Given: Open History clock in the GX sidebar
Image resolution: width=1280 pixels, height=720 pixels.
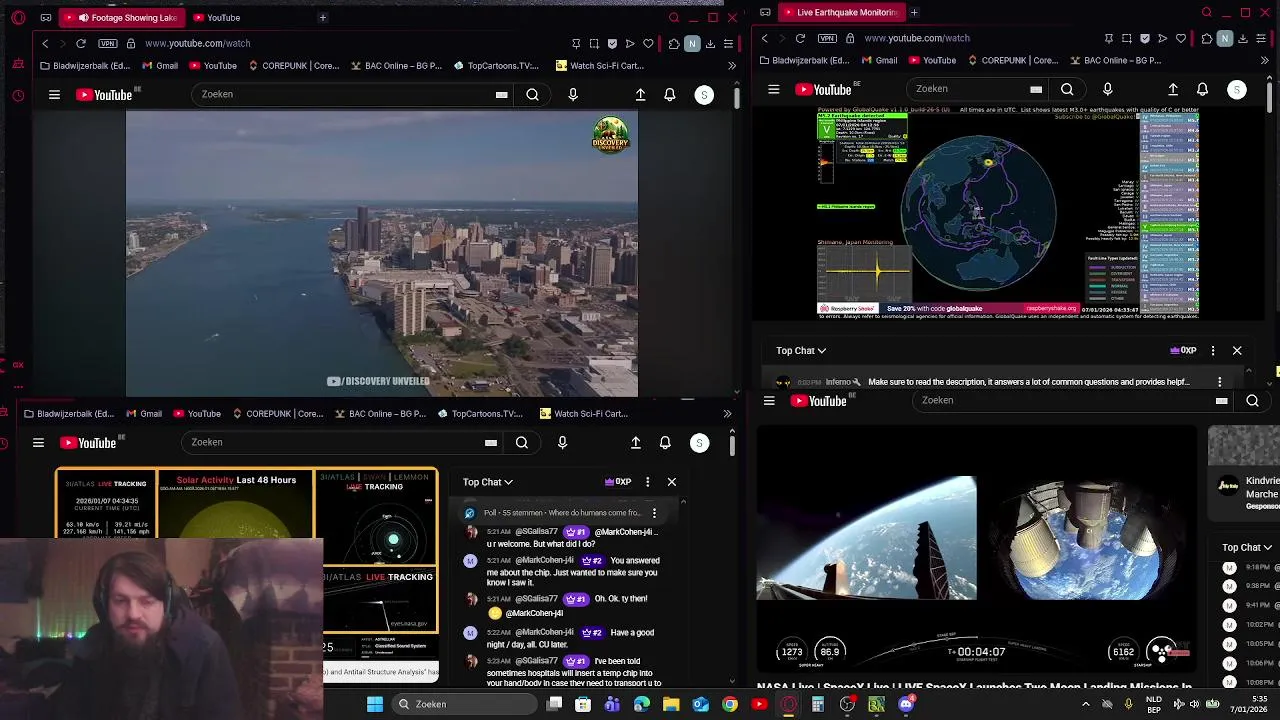Looking at the screenshot, I should point(18,96).
